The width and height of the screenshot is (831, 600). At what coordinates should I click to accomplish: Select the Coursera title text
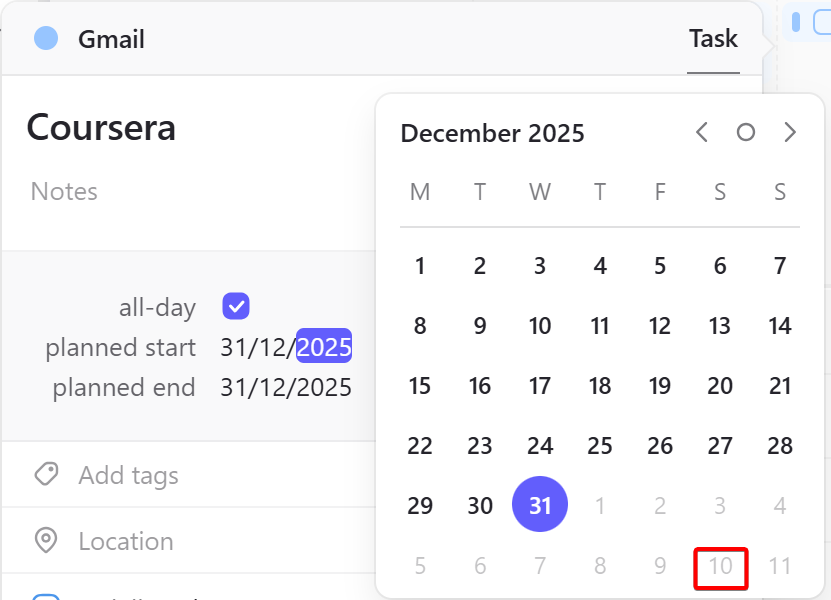tap(101, 128)
